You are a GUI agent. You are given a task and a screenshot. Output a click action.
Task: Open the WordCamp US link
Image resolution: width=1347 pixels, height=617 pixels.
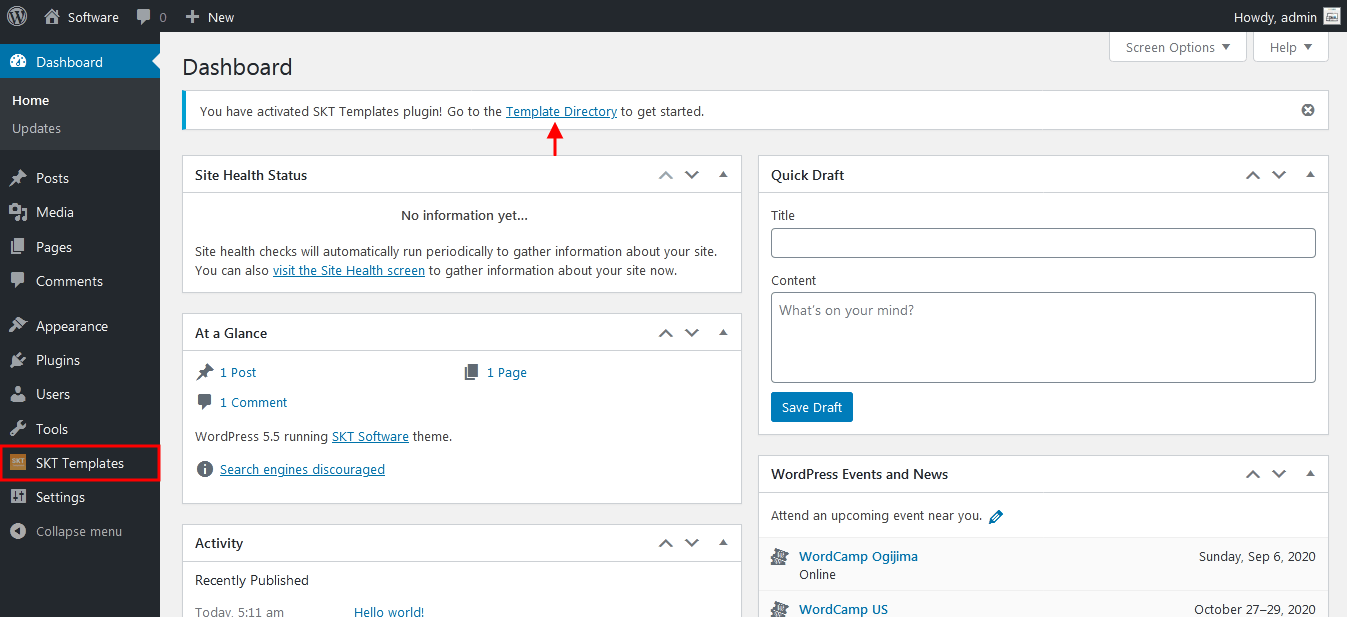pyautogui.click(x=843, y=609)
